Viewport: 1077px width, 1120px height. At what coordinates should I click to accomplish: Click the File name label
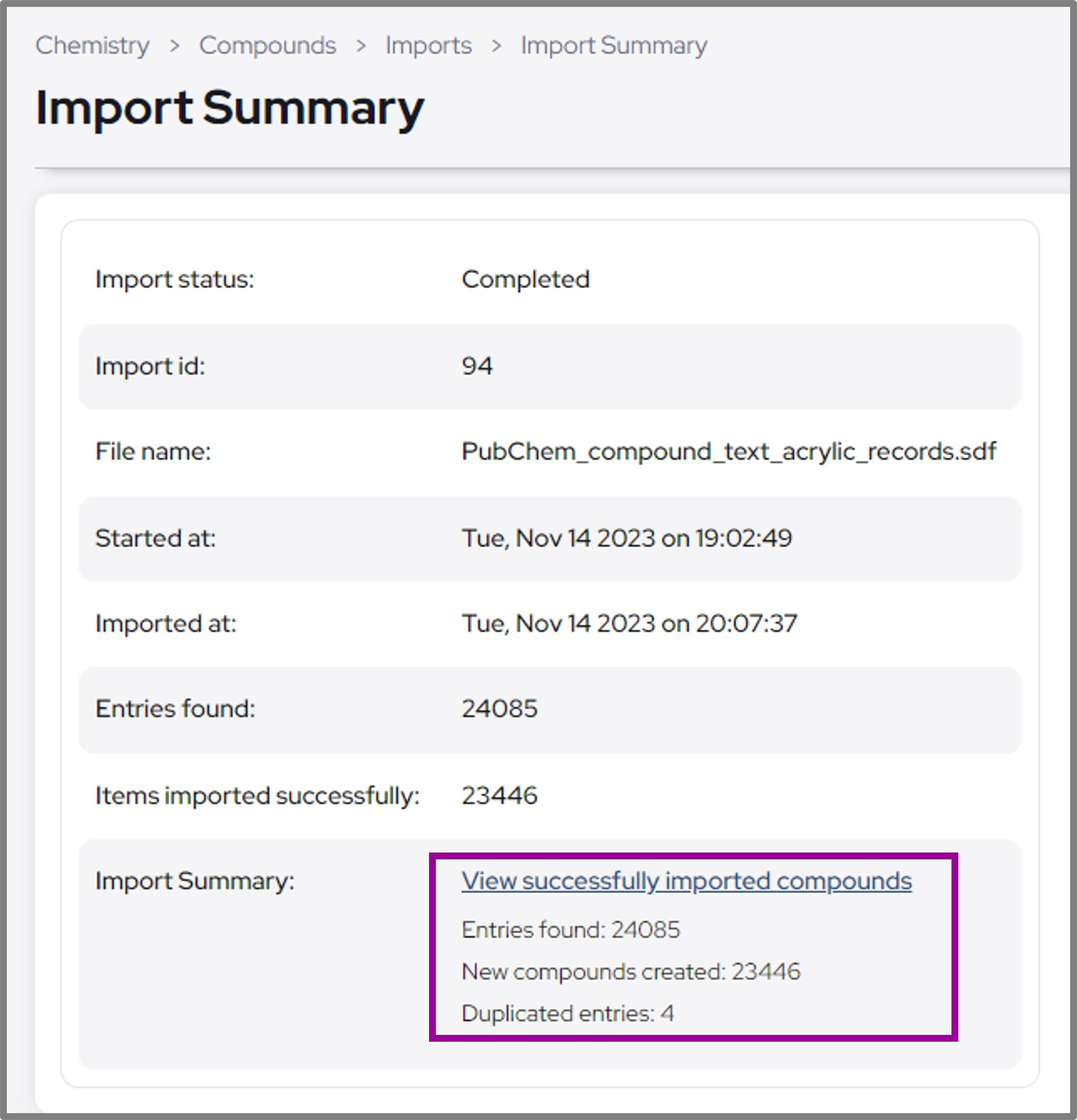coord(153,451)
